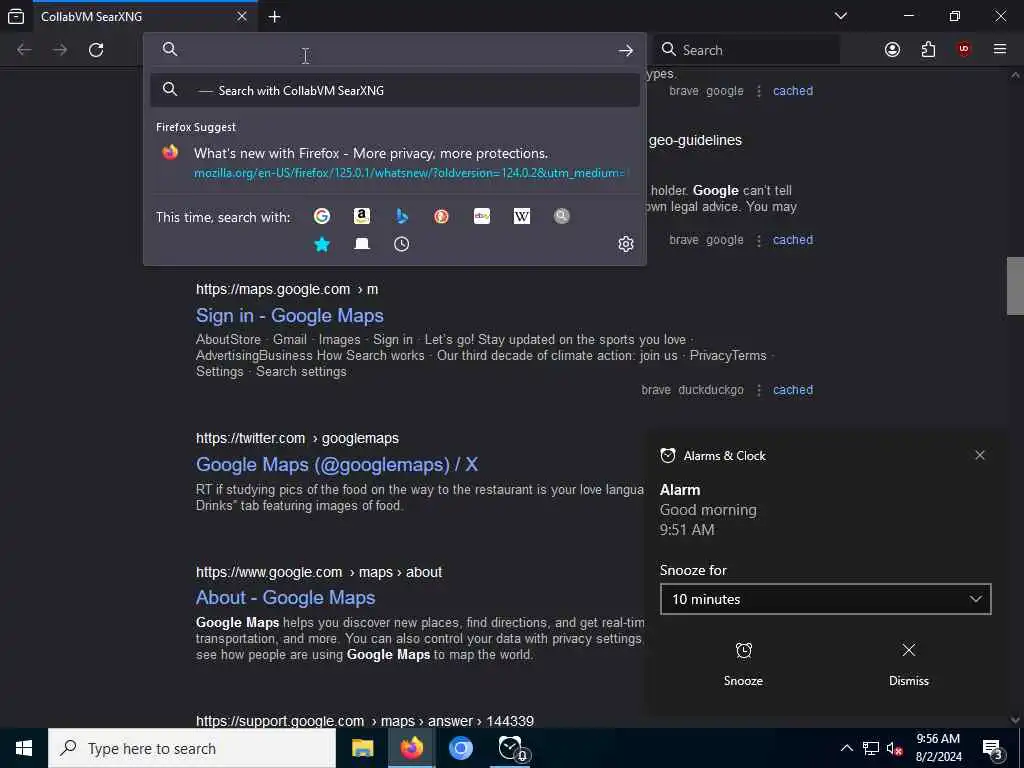This screenshot has width=1024, height=768.
Task: Dismiss the Good morning alarm
Action: pos(908,664)
